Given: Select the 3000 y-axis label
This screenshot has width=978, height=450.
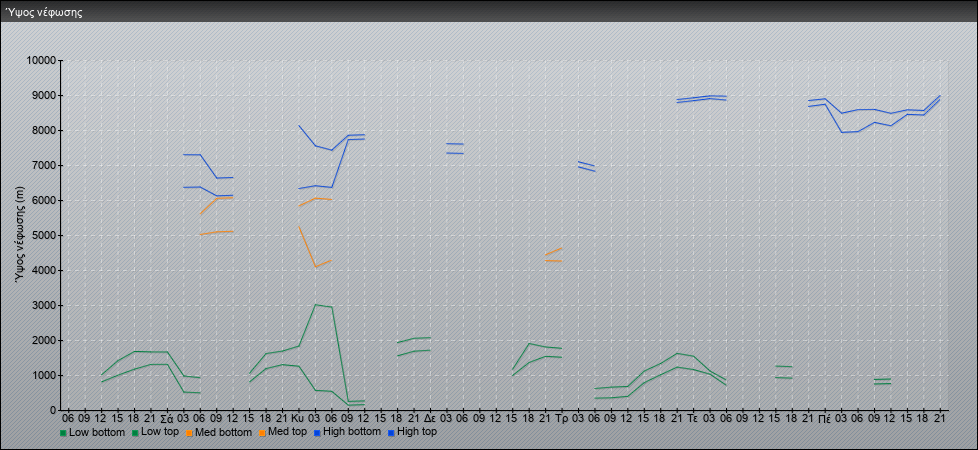Looking at the screenshot, I should click(x=44, y=305).
